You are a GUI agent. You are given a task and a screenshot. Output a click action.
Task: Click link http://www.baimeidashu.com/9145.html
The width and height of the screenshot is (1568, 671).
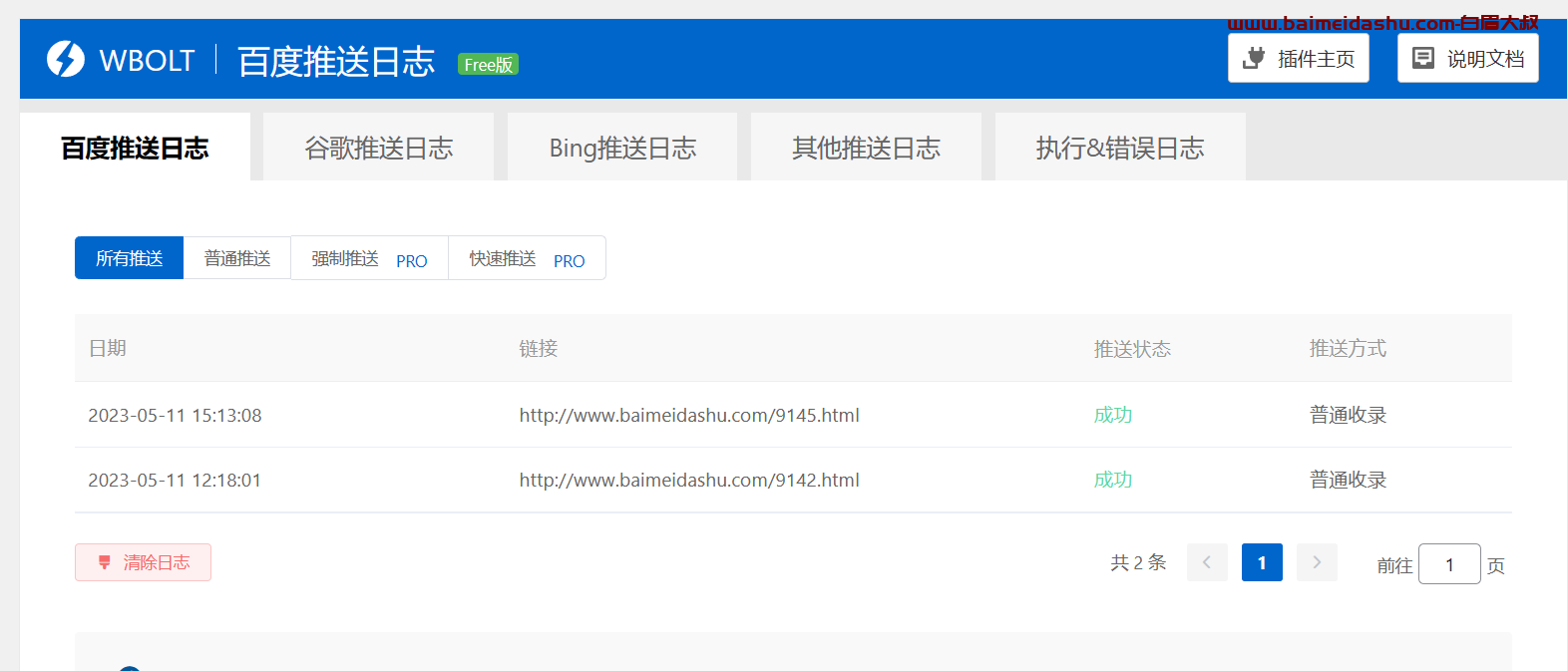pyautogui.click(x=689, y=415)
